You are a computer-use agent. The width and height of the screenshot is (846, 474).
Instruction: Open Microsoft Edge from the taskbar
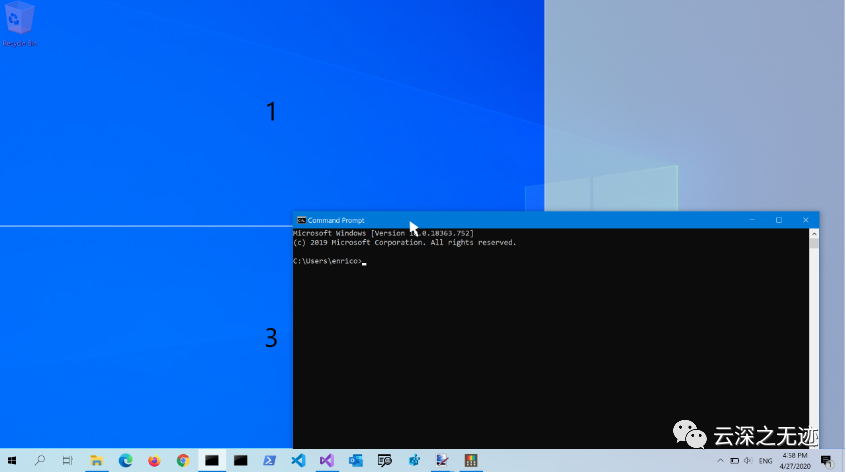pos(125,461)
